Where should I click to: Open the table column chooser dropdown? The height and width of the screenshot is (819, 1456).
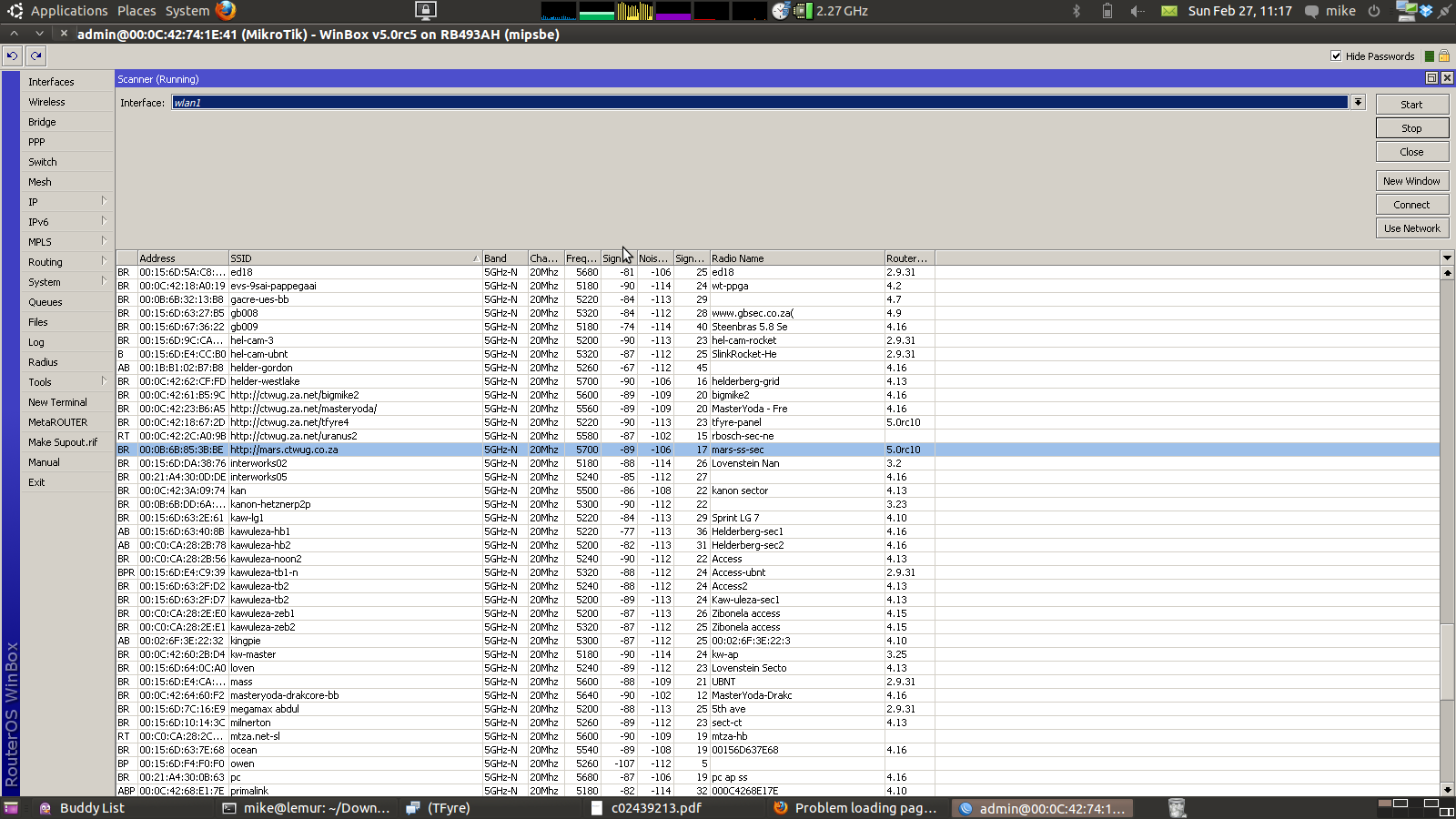tap(1447, 258)
